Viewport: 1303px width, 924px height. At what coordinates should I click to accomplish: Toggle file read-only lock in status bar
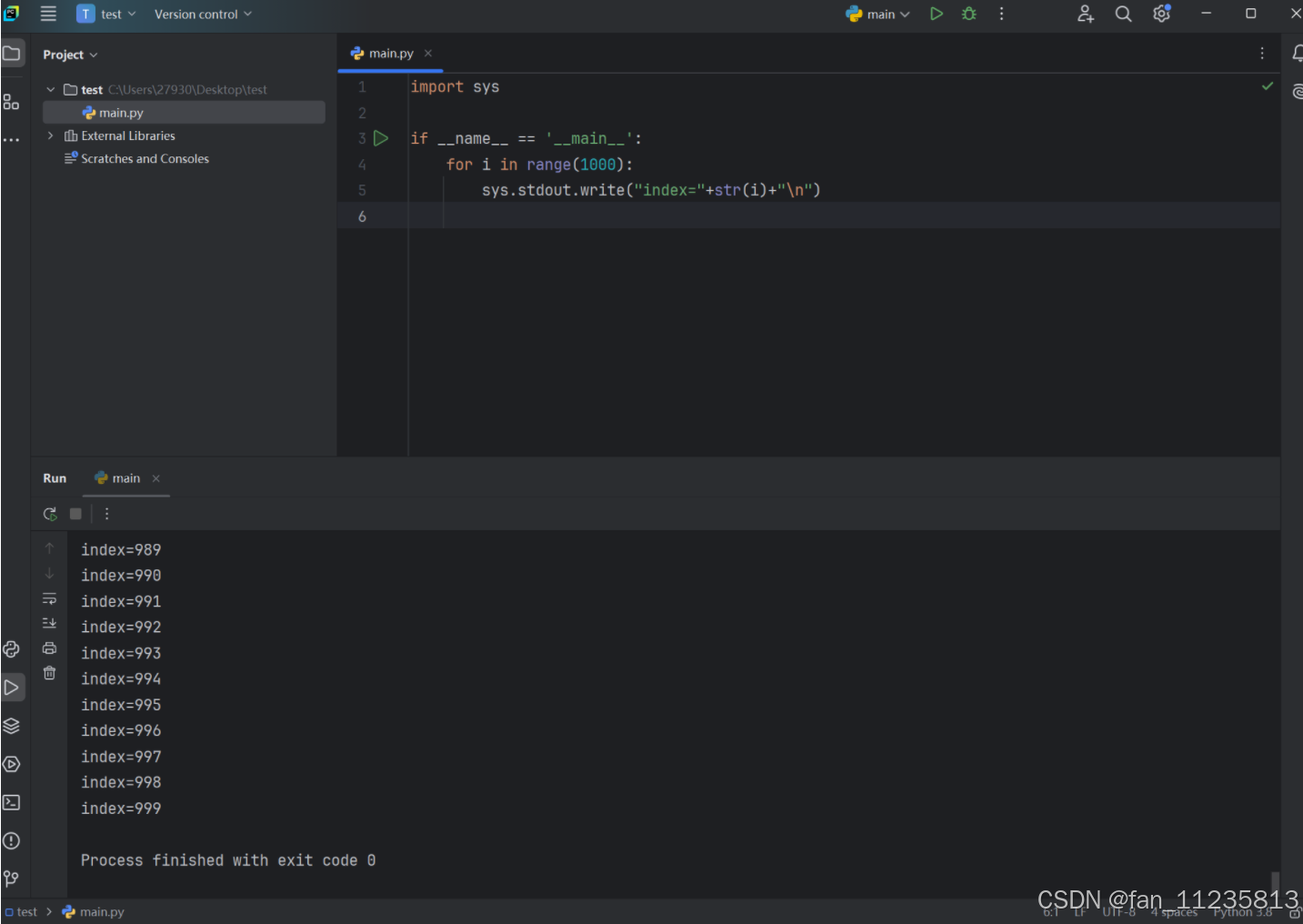point(1293,911)
